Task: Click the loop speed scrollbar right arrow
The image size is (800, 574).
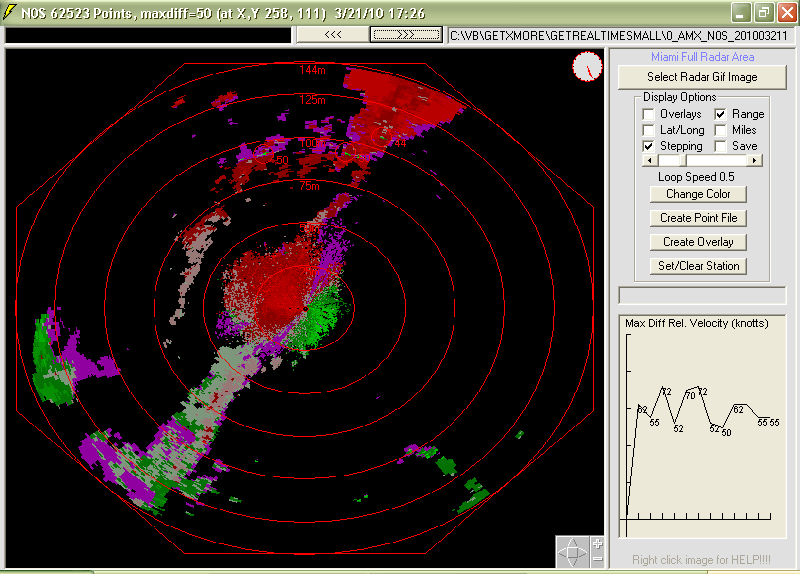Action: (755, 160)
